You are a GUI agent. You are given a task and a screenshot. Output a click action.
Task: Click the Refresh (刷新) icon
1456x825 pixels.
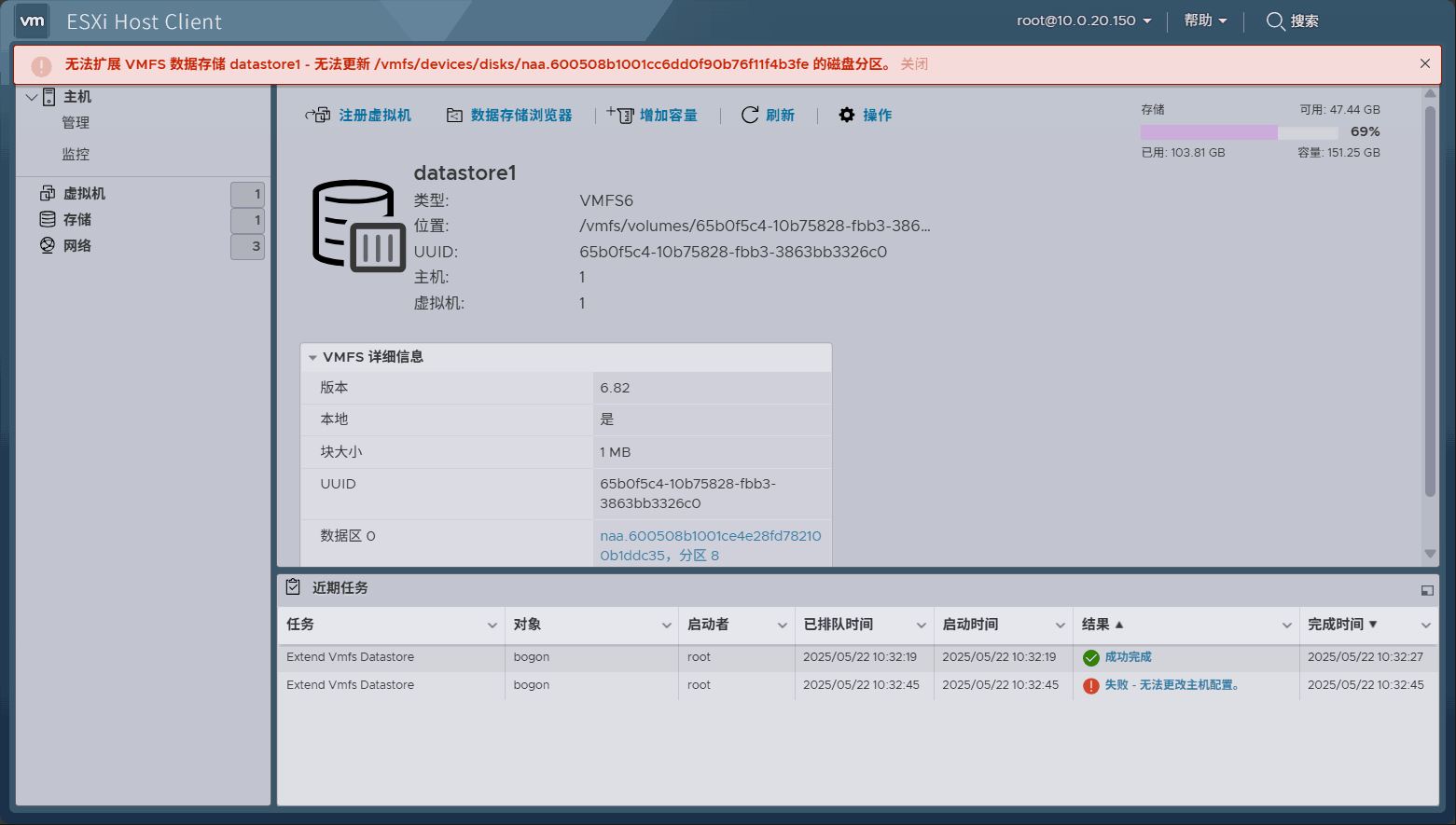tap(750, 115)
